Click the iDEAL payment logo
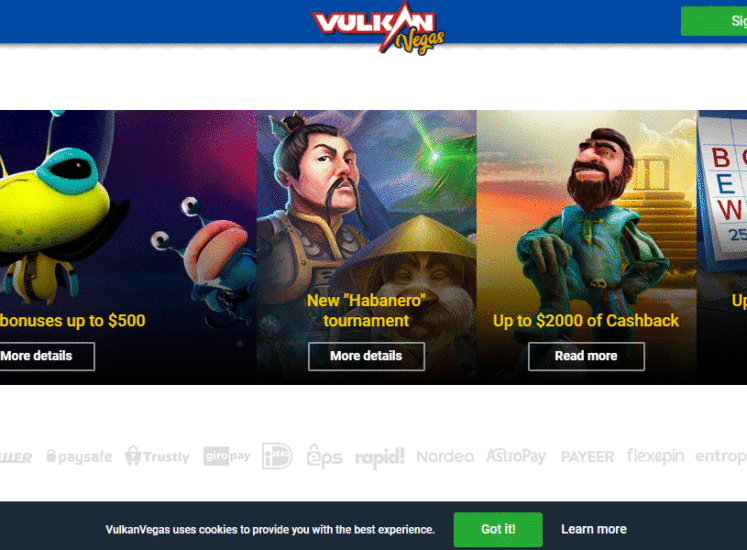Screen dimensions: 747x550 [277, 456]
